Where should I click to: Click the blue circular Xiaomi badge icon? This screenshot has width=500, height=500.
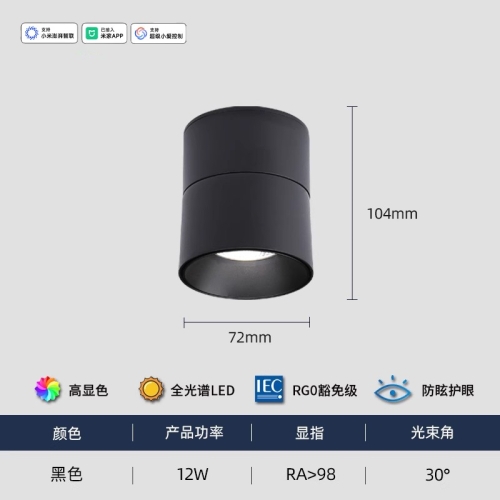pos(32,33)
